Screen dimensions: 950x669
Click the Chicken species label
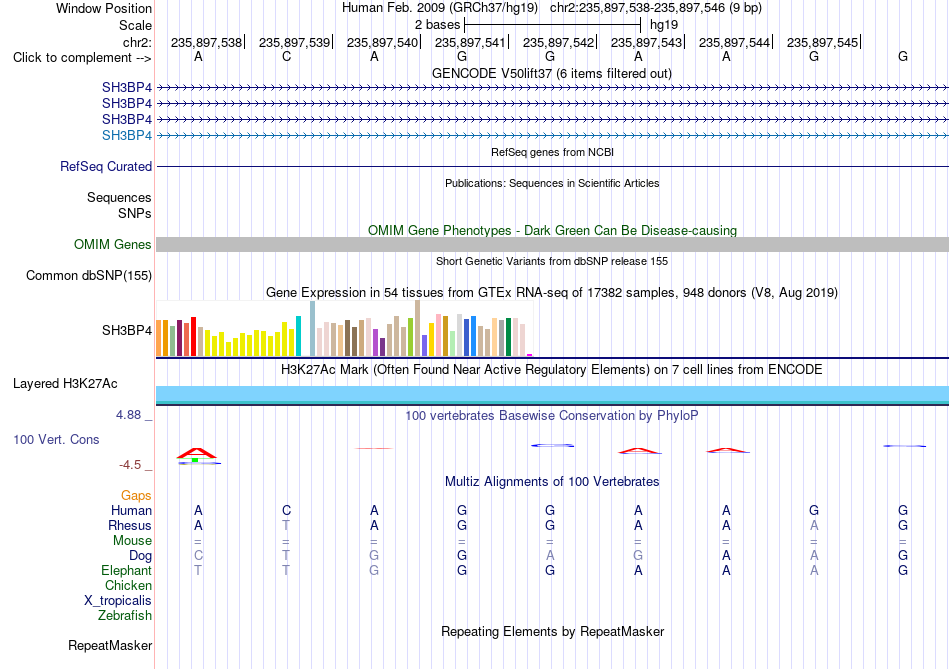(x=128, y=585)
